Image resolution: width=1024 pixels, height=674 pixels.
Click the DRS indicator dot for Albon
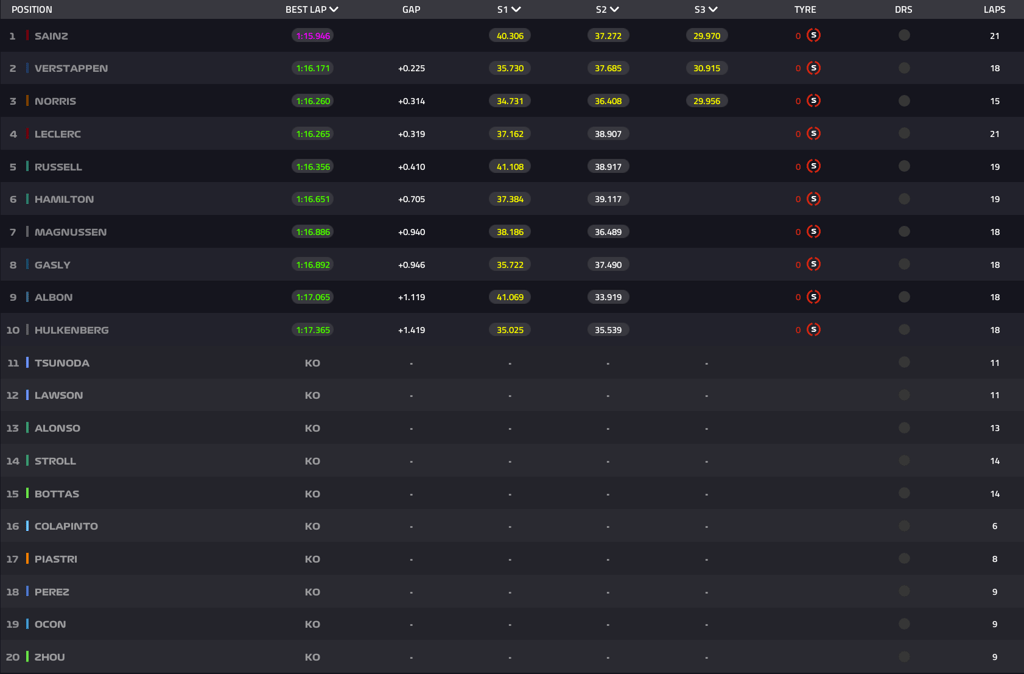(904, 297)
